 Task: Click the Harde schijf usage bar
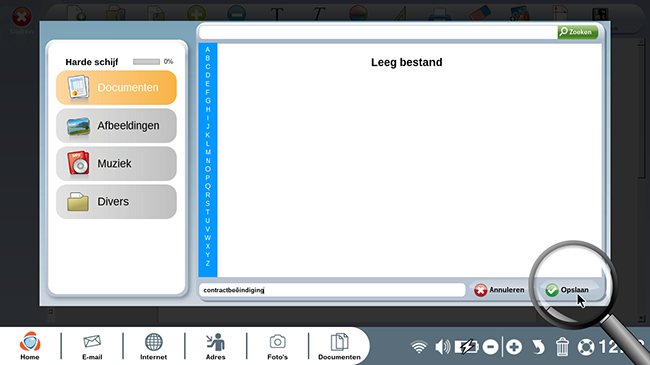coord(146,62)
